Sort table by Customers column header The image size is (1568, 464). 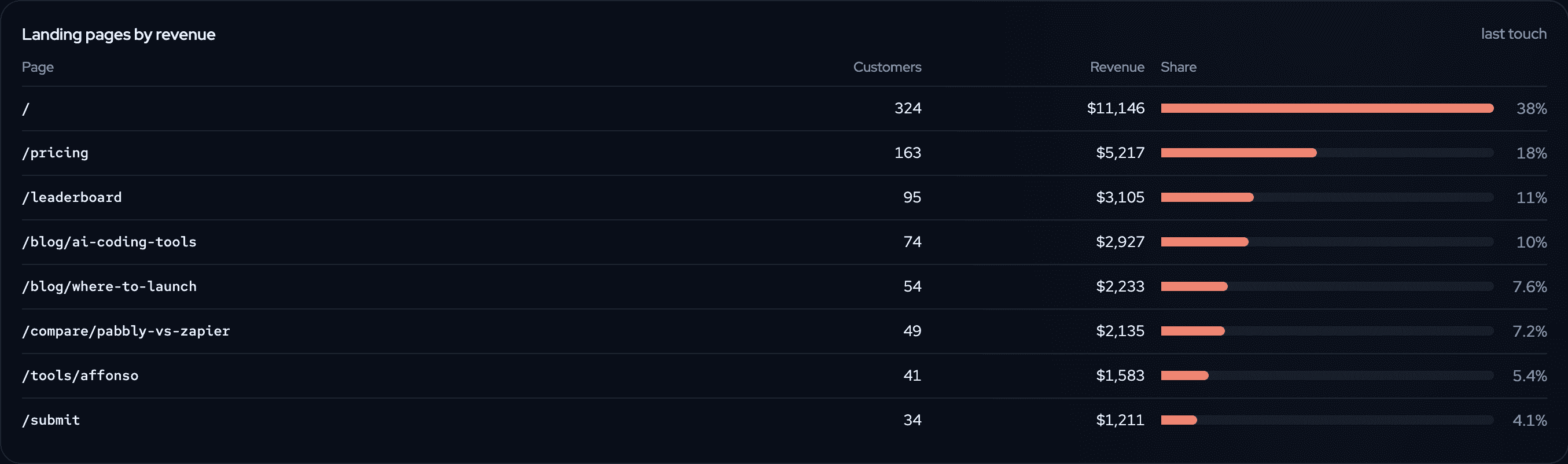click(x=887, y=67)
